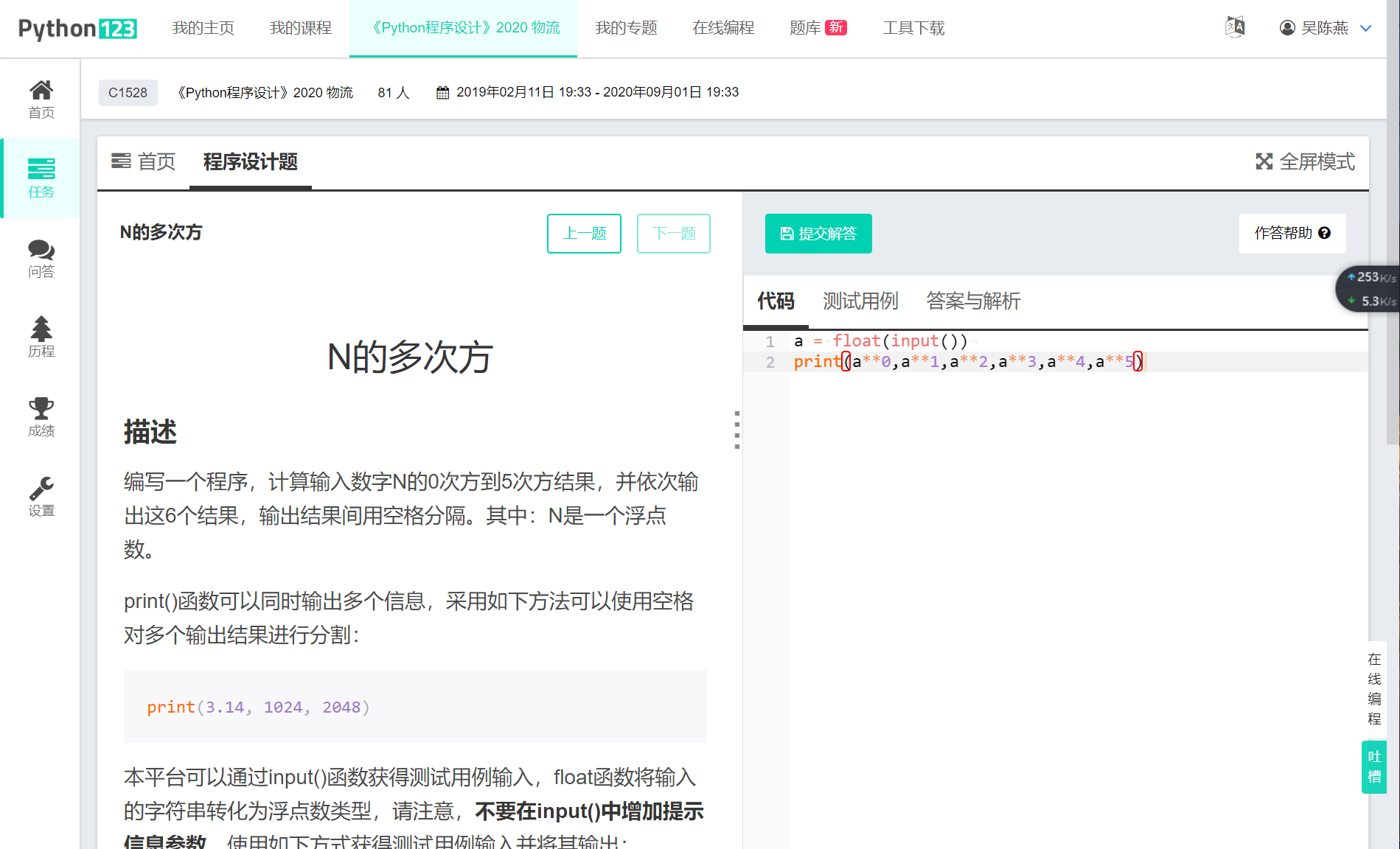Click the user avatar icon
The image size is (1400, 849).
(x=1287, y=28)
